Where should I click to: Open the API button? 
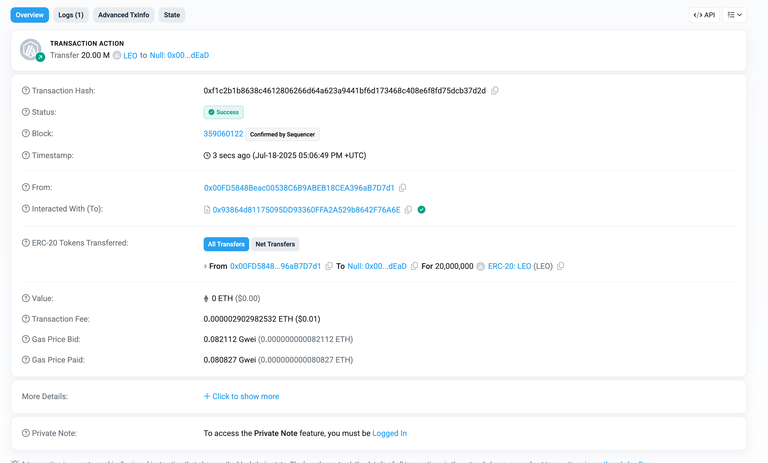coord(704,15)
